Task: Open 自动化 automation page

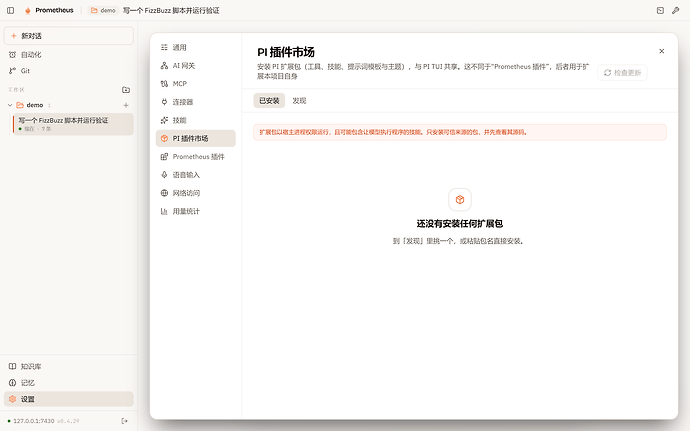Action: click(x=69, y=55)
